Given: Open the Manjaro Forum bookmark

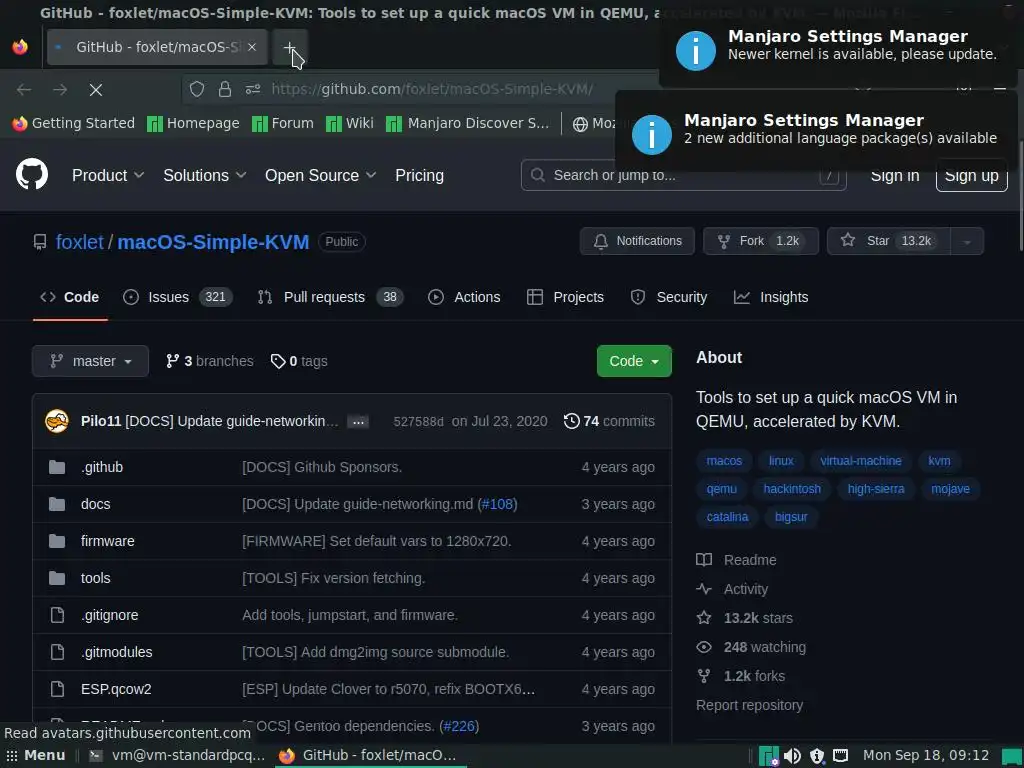Looking at the screenshot, I should (x=283, y=123).
